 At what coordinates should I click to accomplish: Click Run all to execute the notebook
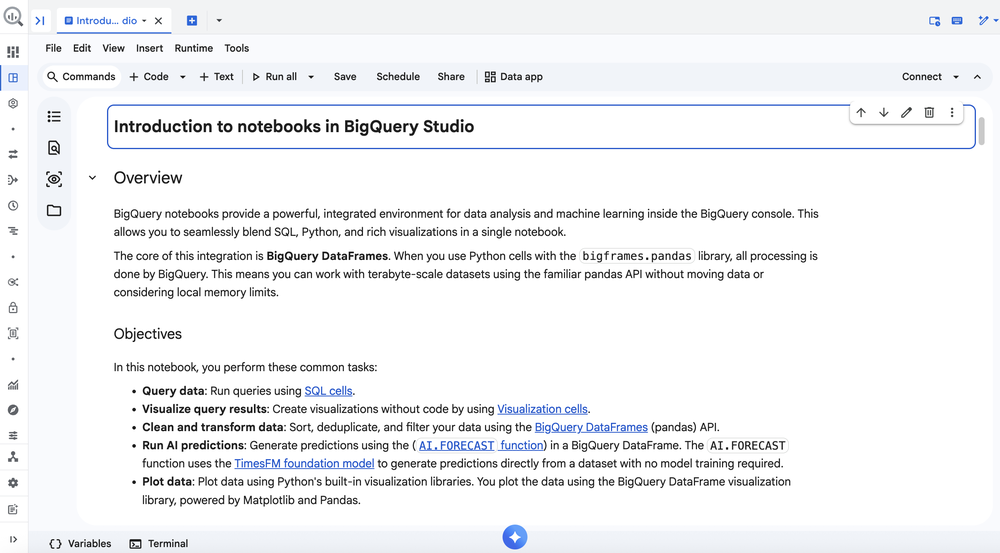pyautogui.click(x=274, y=77)
